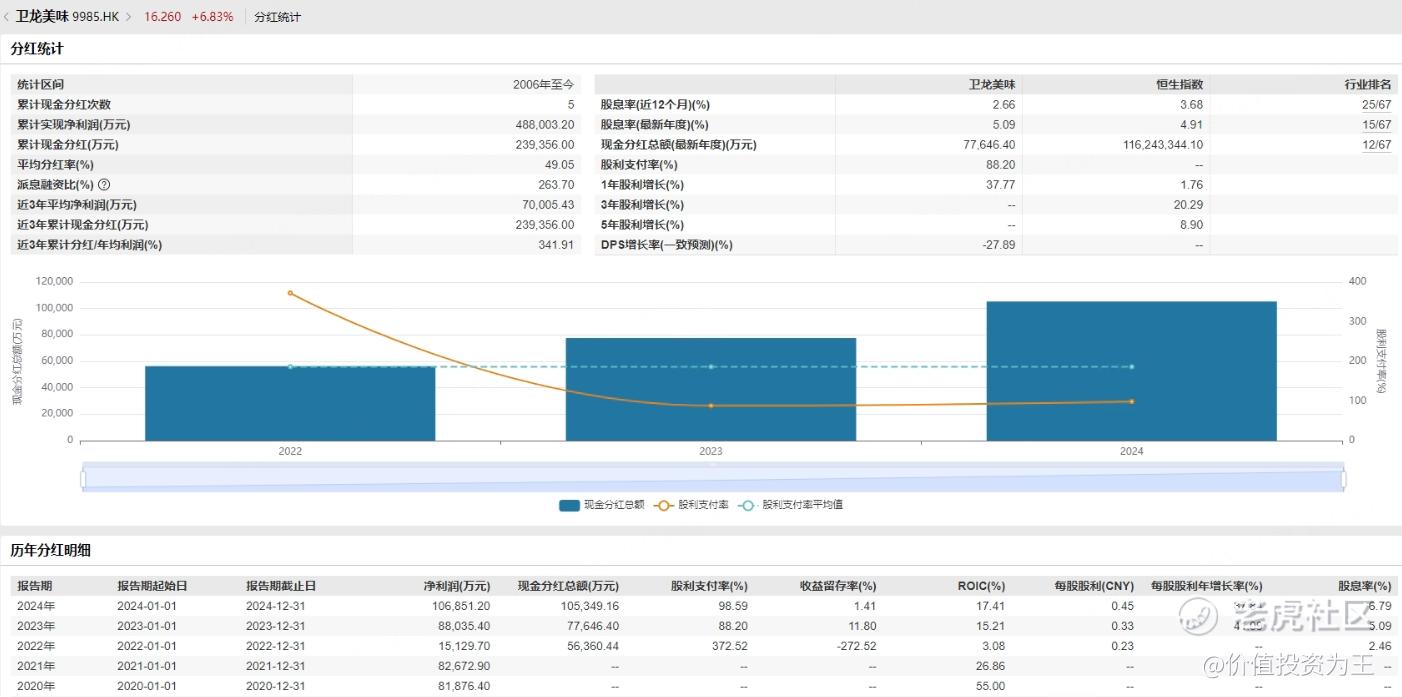The image size is (1402, 697).
Task: Sort by 报告期 column header
Action: tap(35, 586)
